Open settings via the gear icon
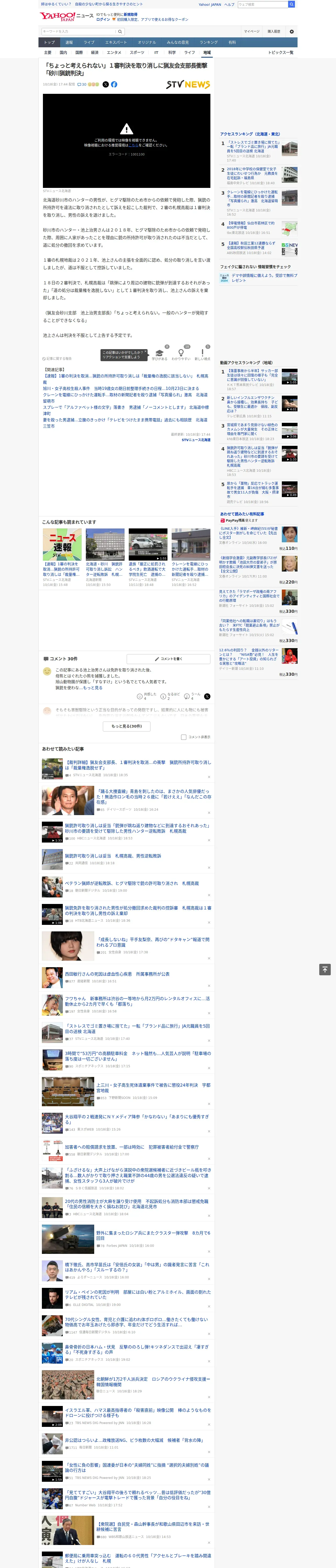Viewport: 336px width, 1568px height. (292, 32)
